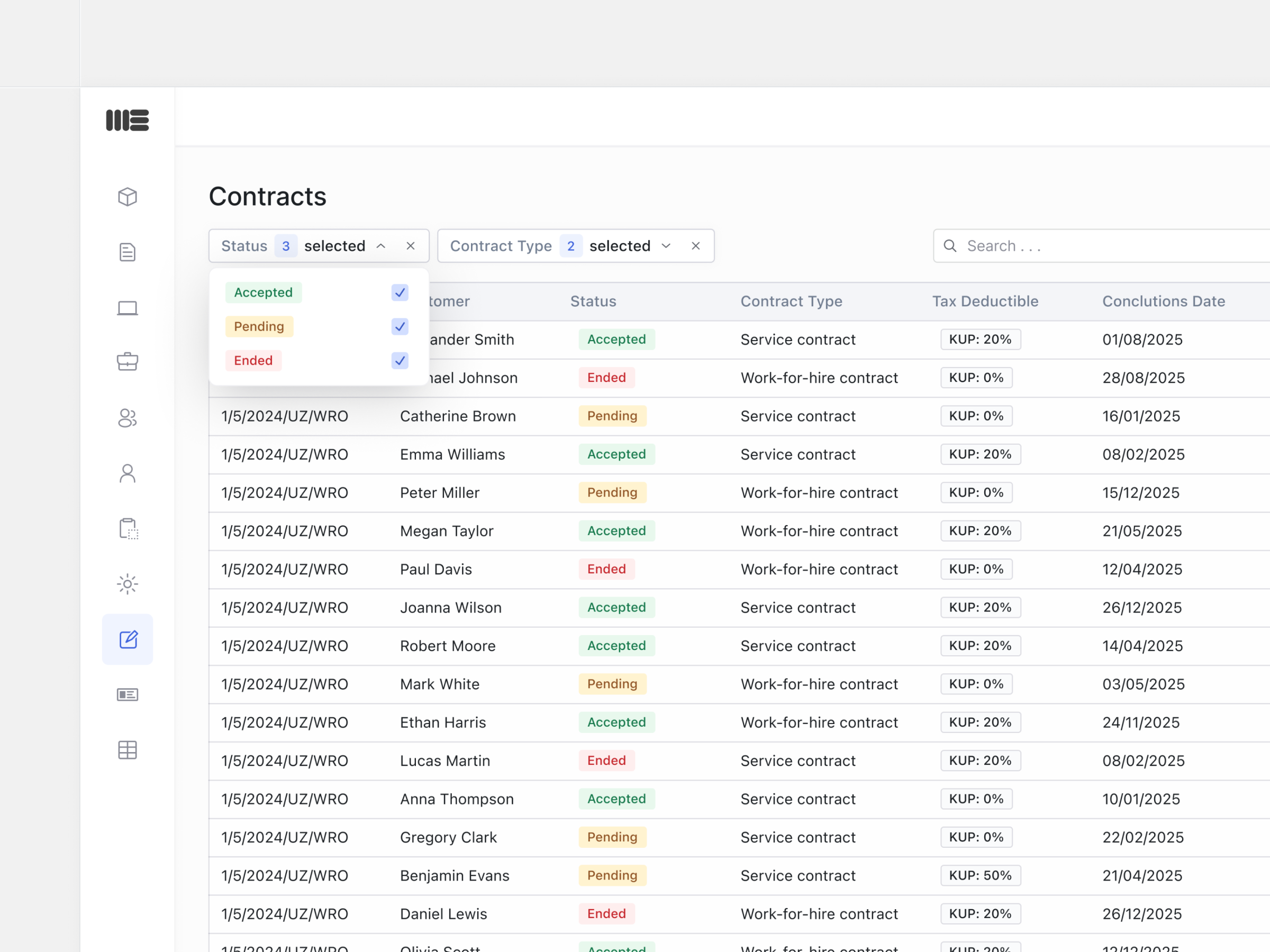
Task: Select the Accepted green tag option
Action: click(x=264, y=292)
